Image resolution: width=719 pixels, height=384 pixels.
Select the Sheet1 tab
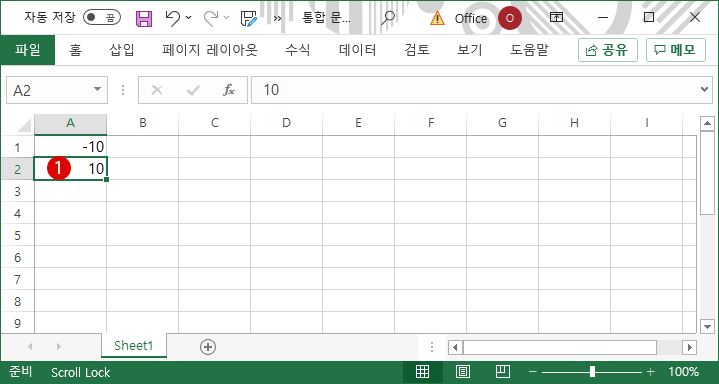133,345
